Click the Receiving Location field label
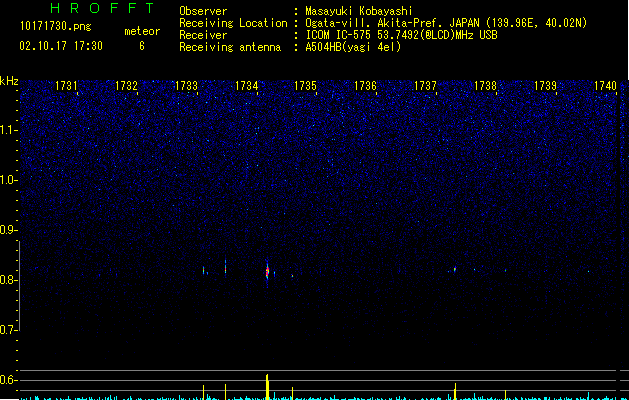629x400 pixels. [233, 23]
